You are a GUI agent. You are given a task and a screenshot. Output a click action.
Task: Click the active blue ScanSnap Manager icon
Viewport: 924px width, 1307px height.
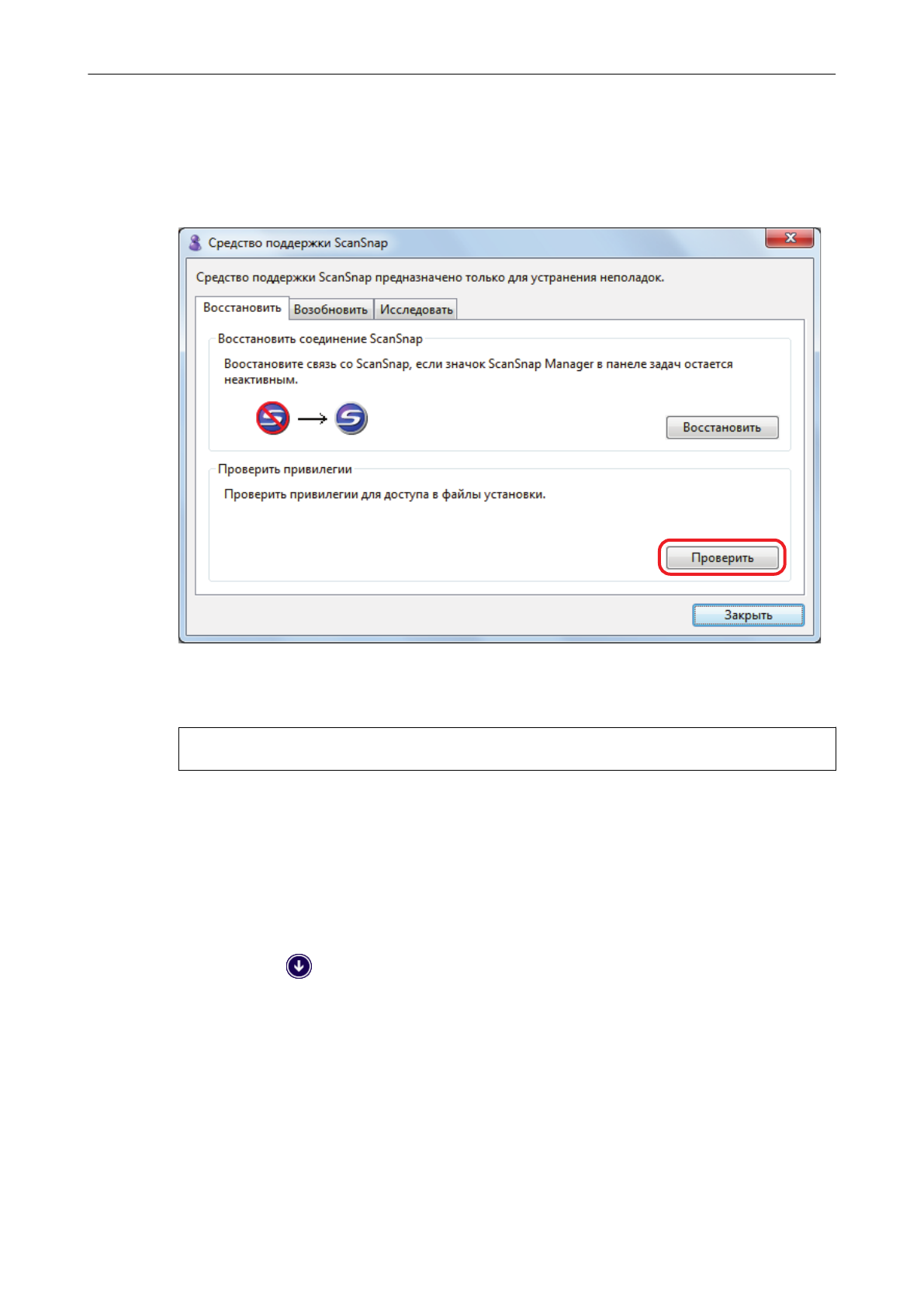[x=351, y=418]
